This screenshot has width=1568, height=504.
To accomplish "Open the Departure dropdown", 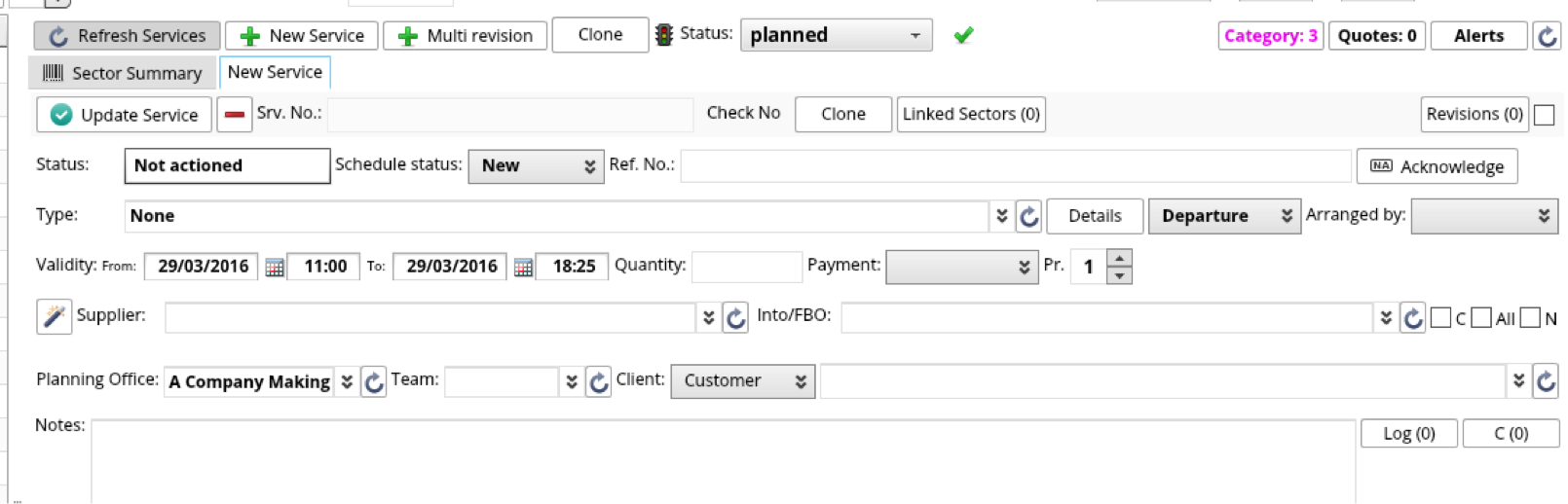I will pos(1224,216).
